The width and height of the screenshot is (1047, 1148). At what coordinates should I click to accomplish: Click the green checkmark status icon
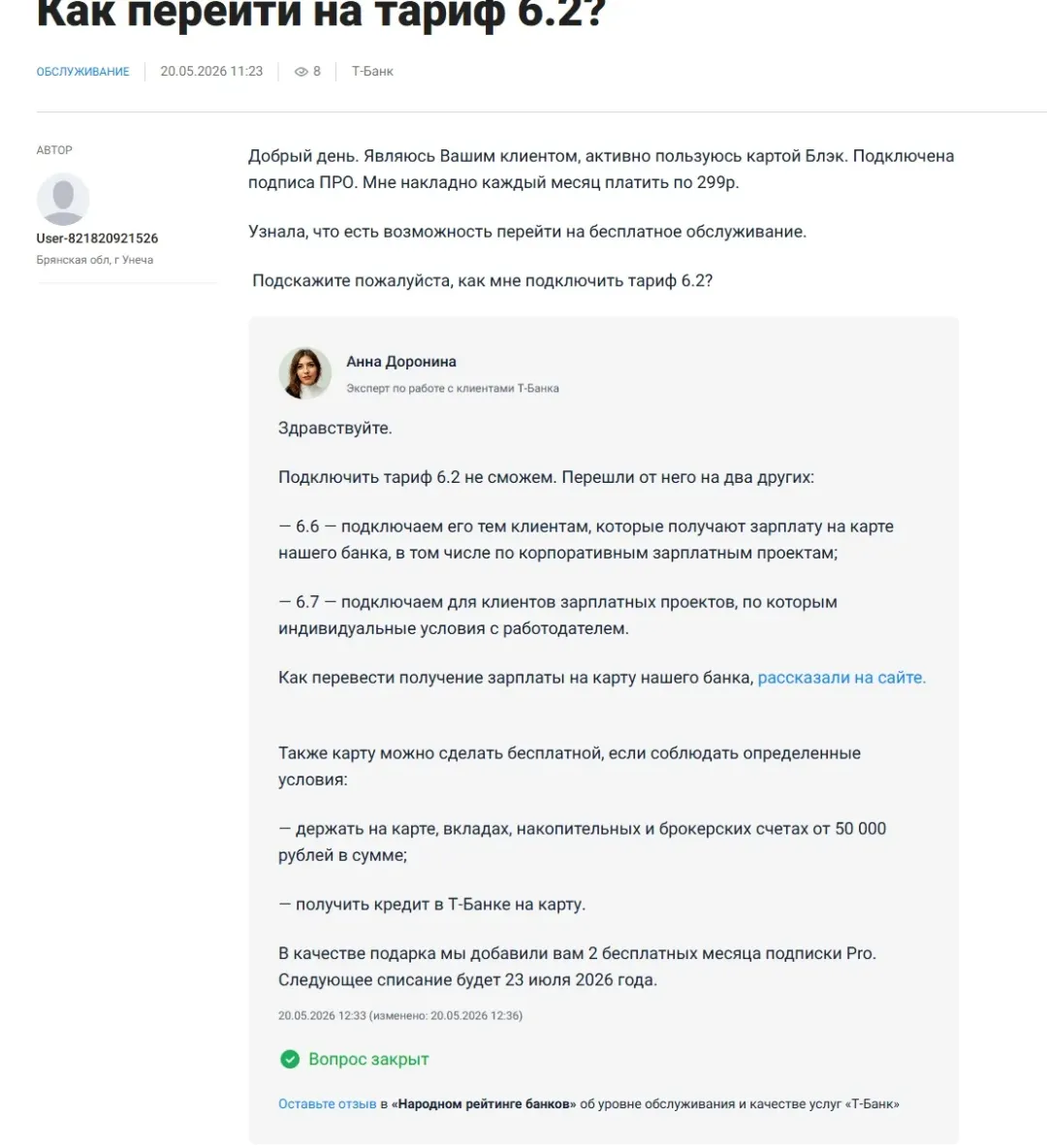[x=290, y=1059]
